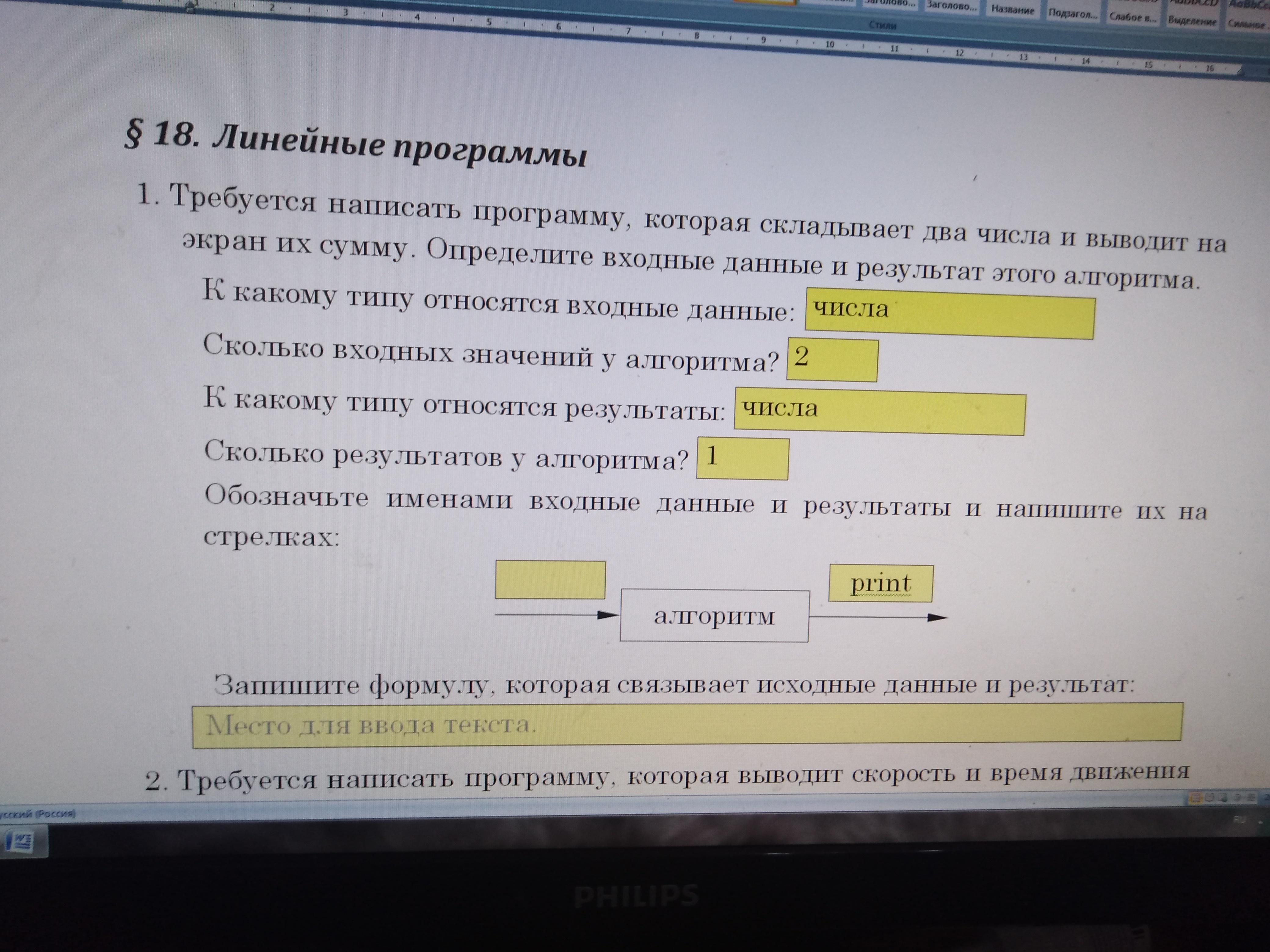Click the yellow 'print' field above output arrow
Screen dimensions: 1270x952
(881, 584)
